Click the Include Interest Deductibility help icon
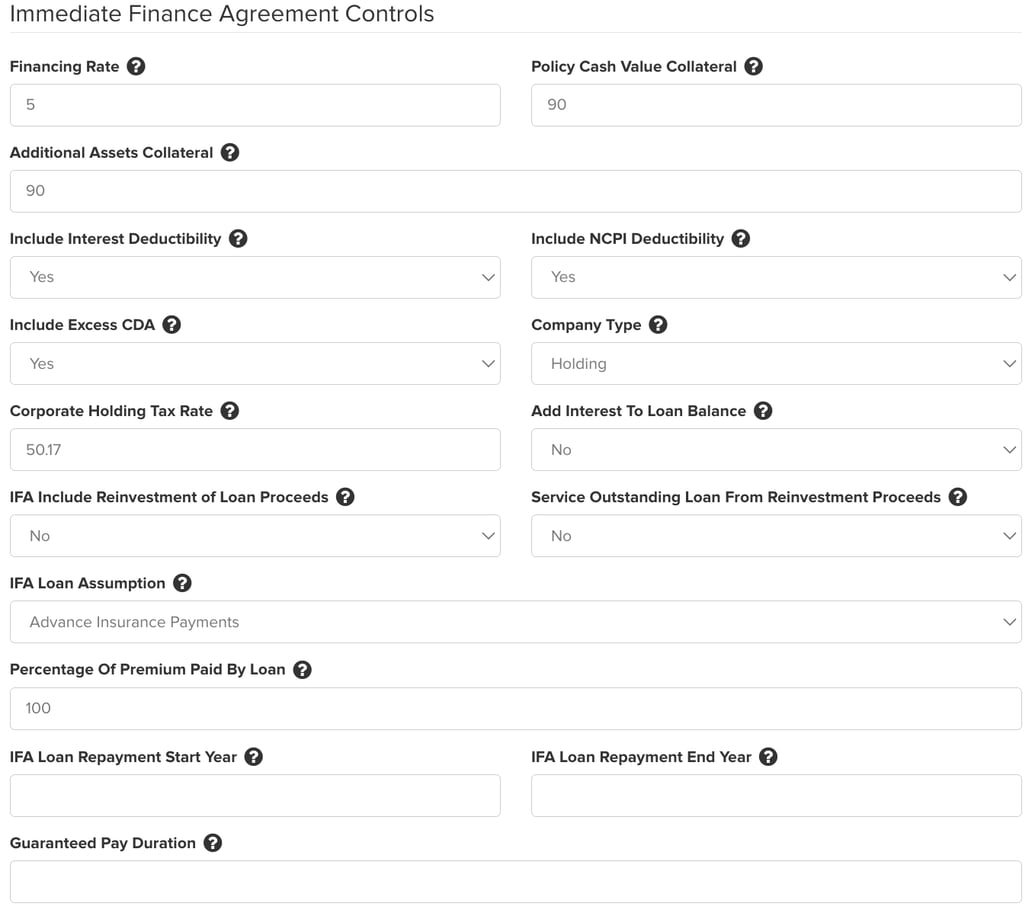1032x913 pixels. click(237, 239)
